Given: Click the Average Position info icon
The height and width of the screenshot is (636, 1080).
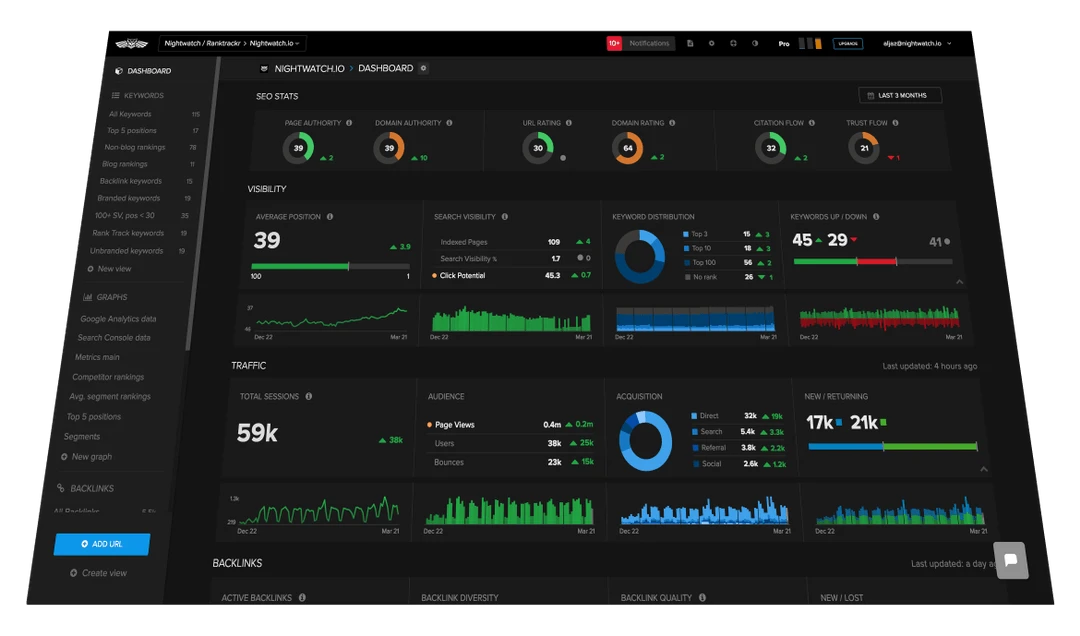Looking at the screenshot, I should click(330, 217).
